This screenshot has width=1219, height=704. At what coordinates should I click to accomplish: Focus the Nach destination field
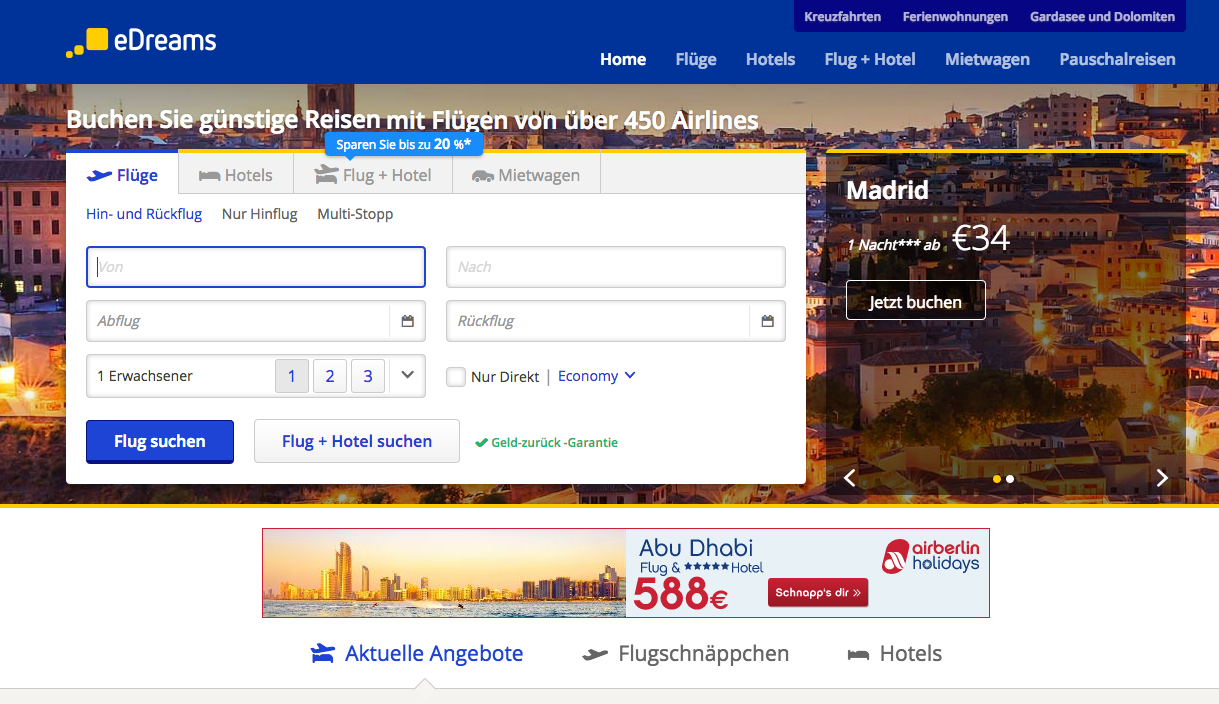tap(616, 267)
